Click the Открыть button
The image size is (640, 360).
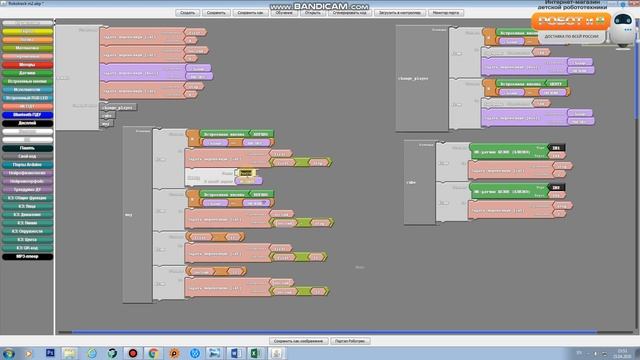(x=313, y=13)
